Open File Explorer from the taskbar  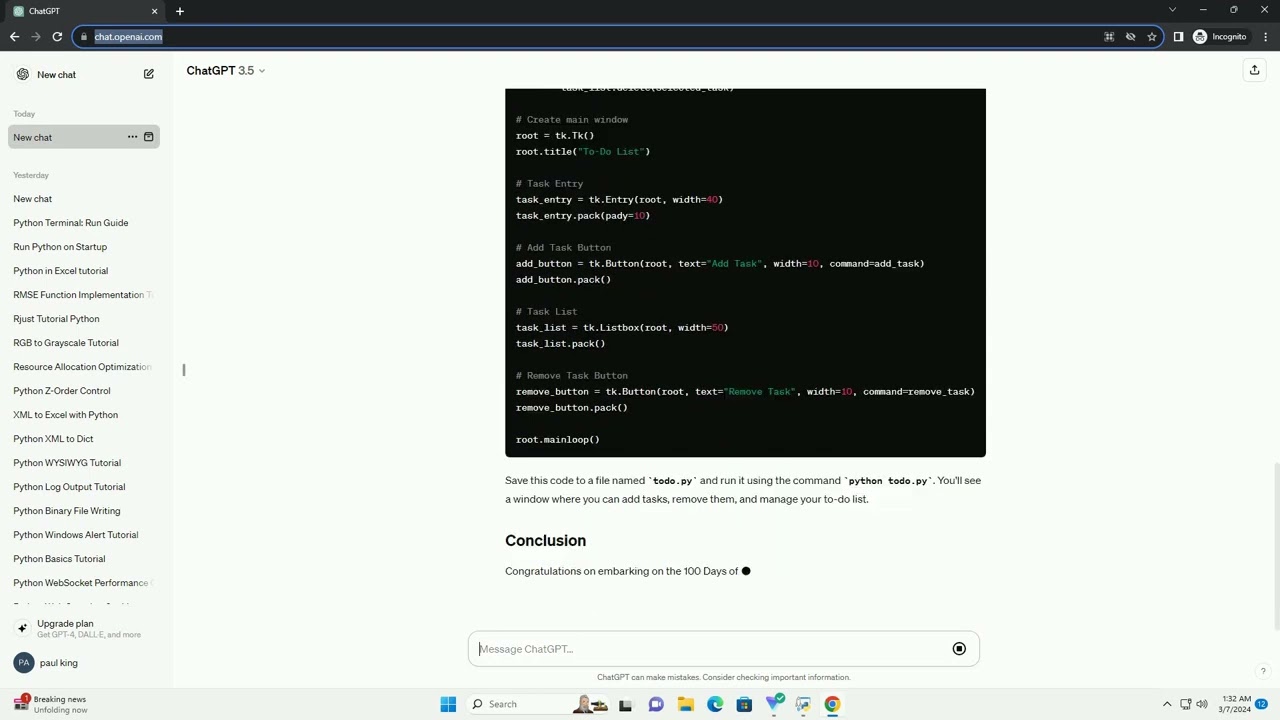686,704
